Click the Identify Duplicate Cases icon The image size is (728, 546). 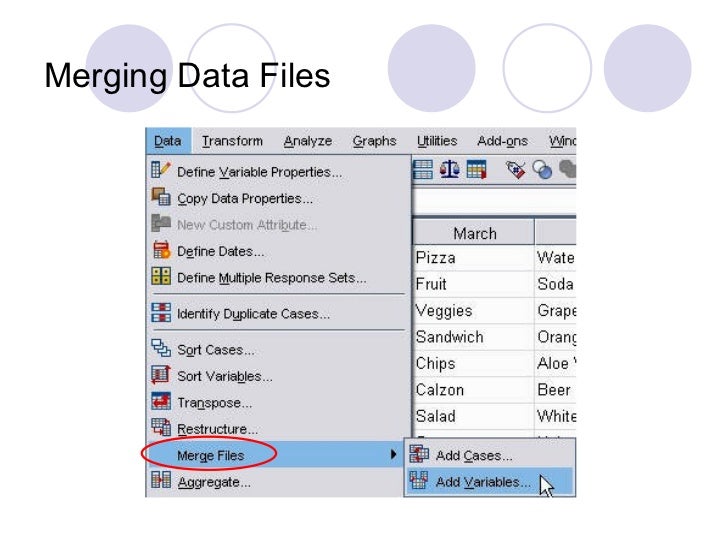(x=161, y=312)
